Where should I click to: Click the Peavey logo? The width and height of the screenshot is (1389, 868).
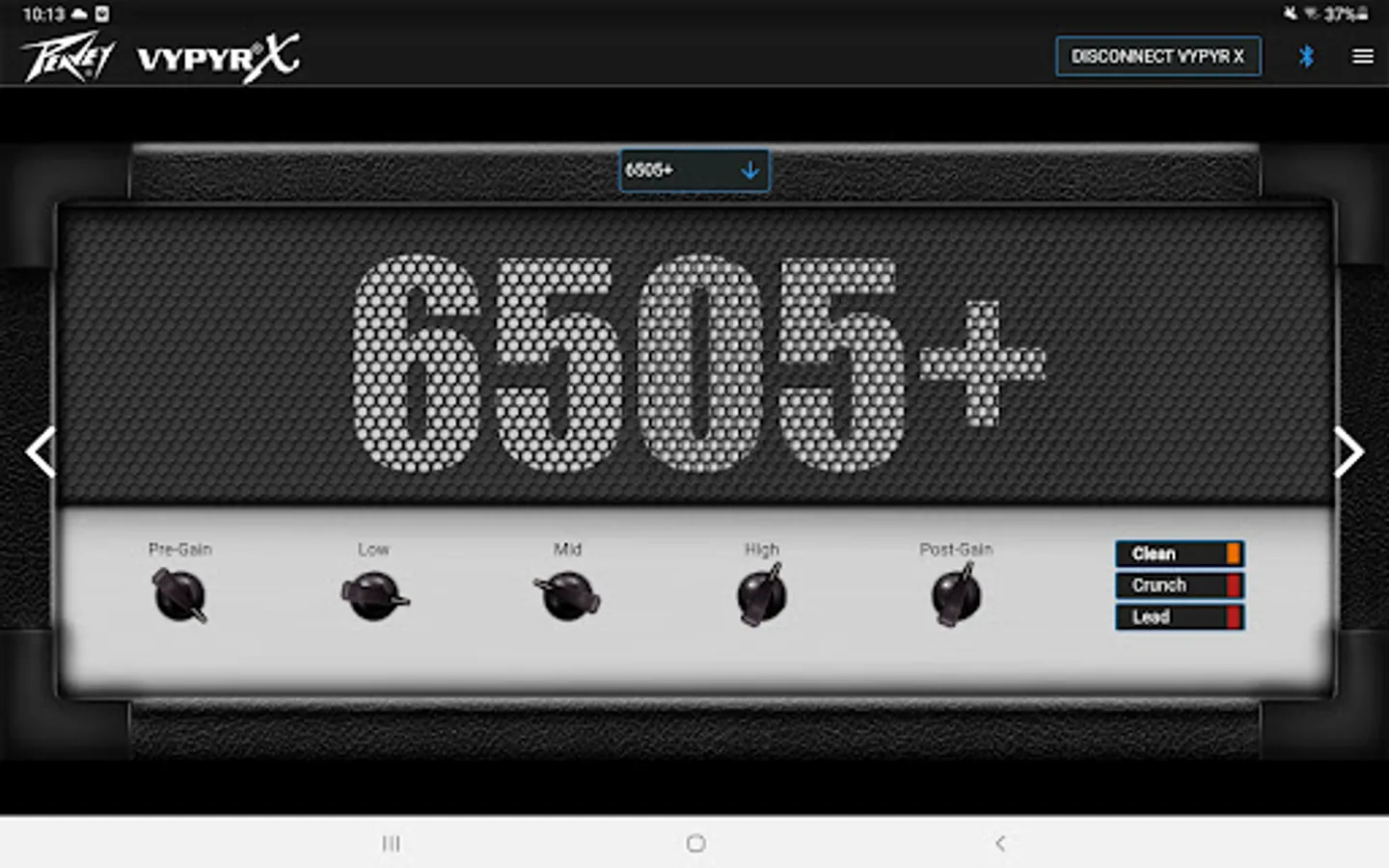68,58
